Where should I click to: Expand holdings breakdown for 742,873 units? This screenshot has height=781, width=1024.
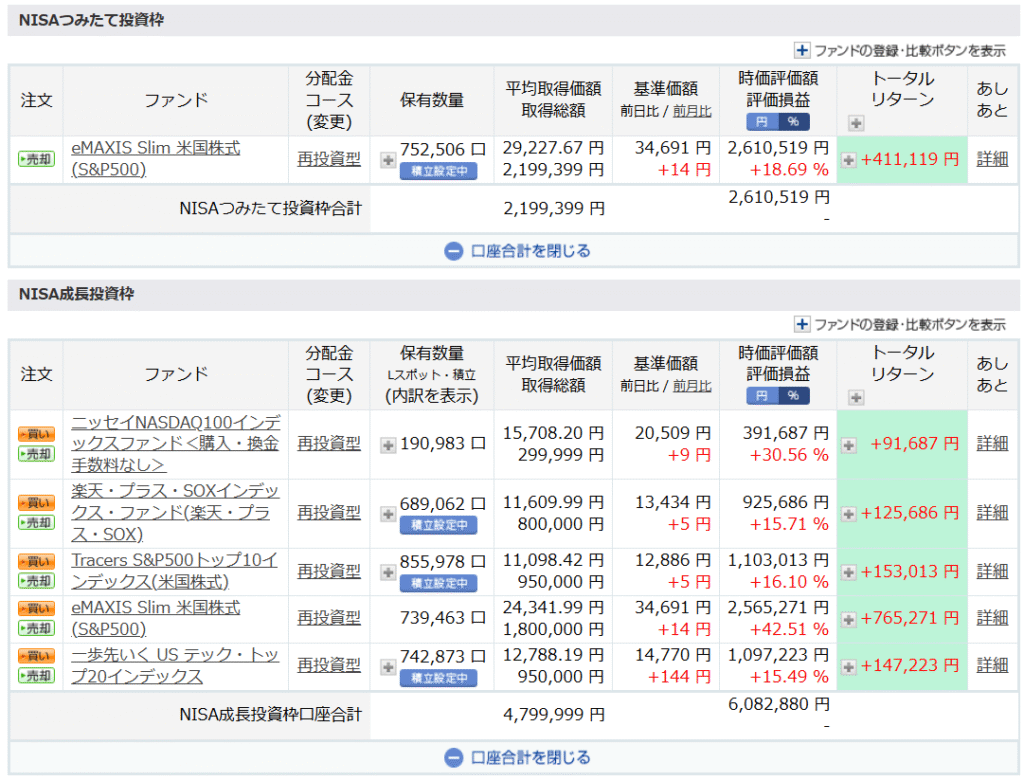(388, 667)
